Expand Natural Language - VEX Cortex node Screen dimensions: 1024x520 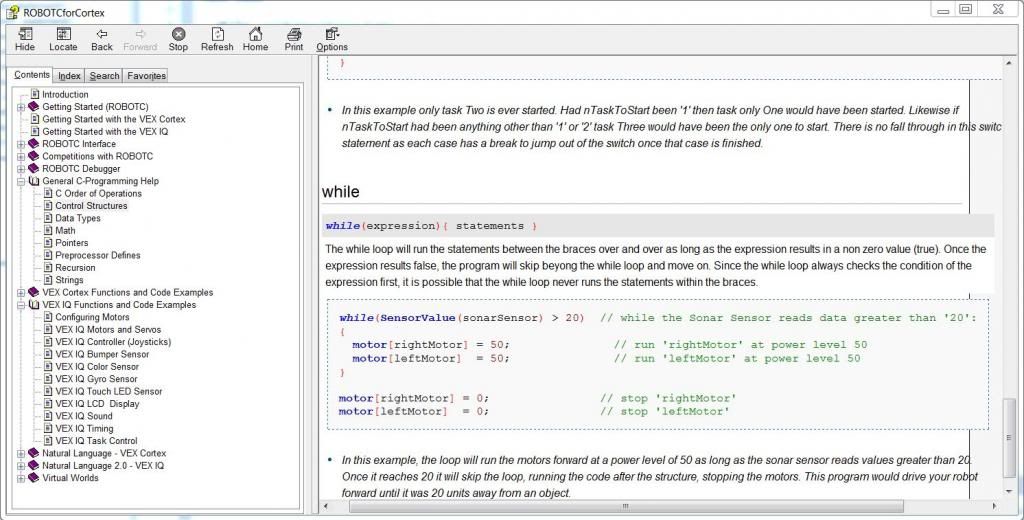(21, 453)
